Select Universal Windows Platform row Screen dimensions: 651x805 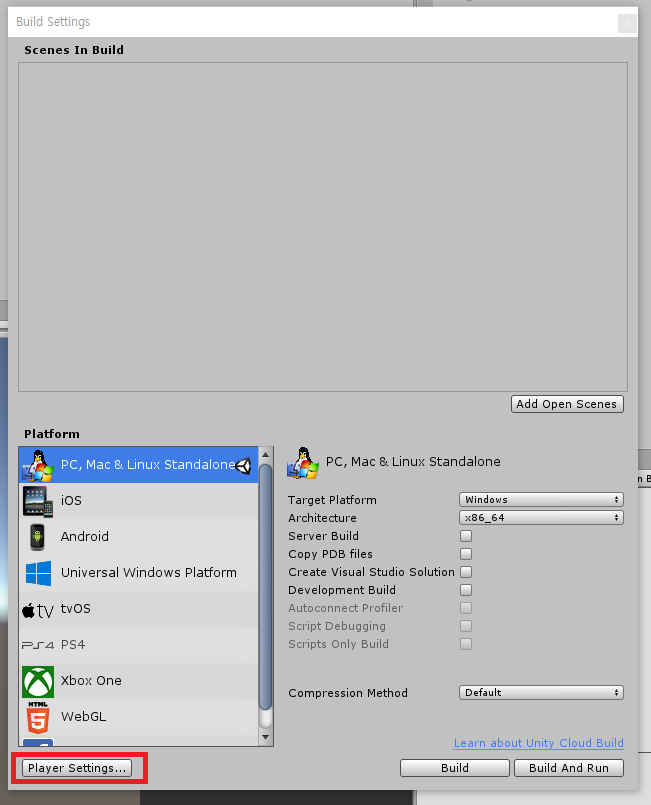(x=138, y=572)
